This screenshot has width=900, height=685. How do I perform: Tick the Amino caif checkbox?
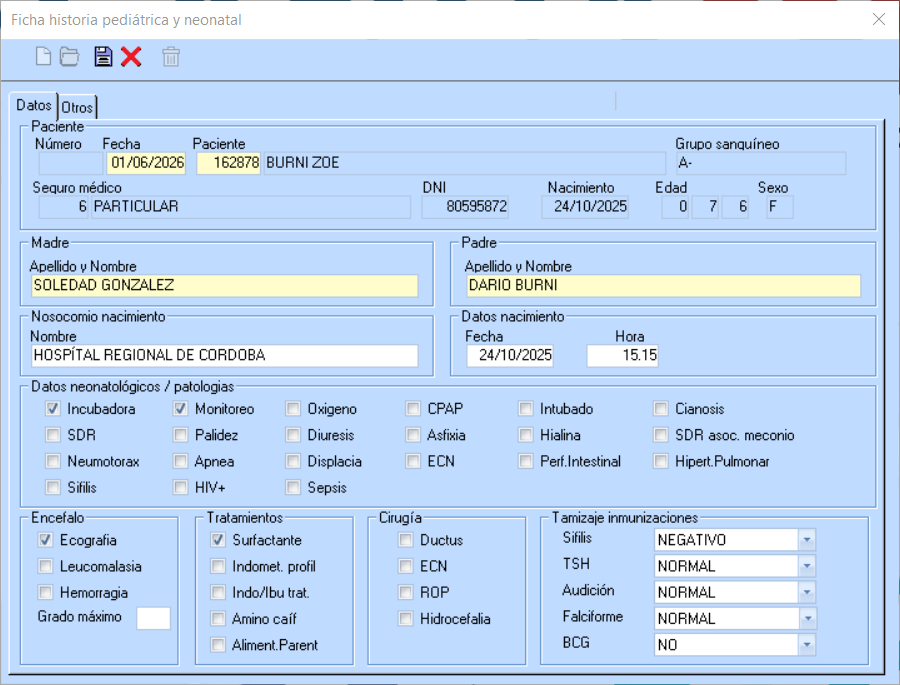tap(218, 618)
